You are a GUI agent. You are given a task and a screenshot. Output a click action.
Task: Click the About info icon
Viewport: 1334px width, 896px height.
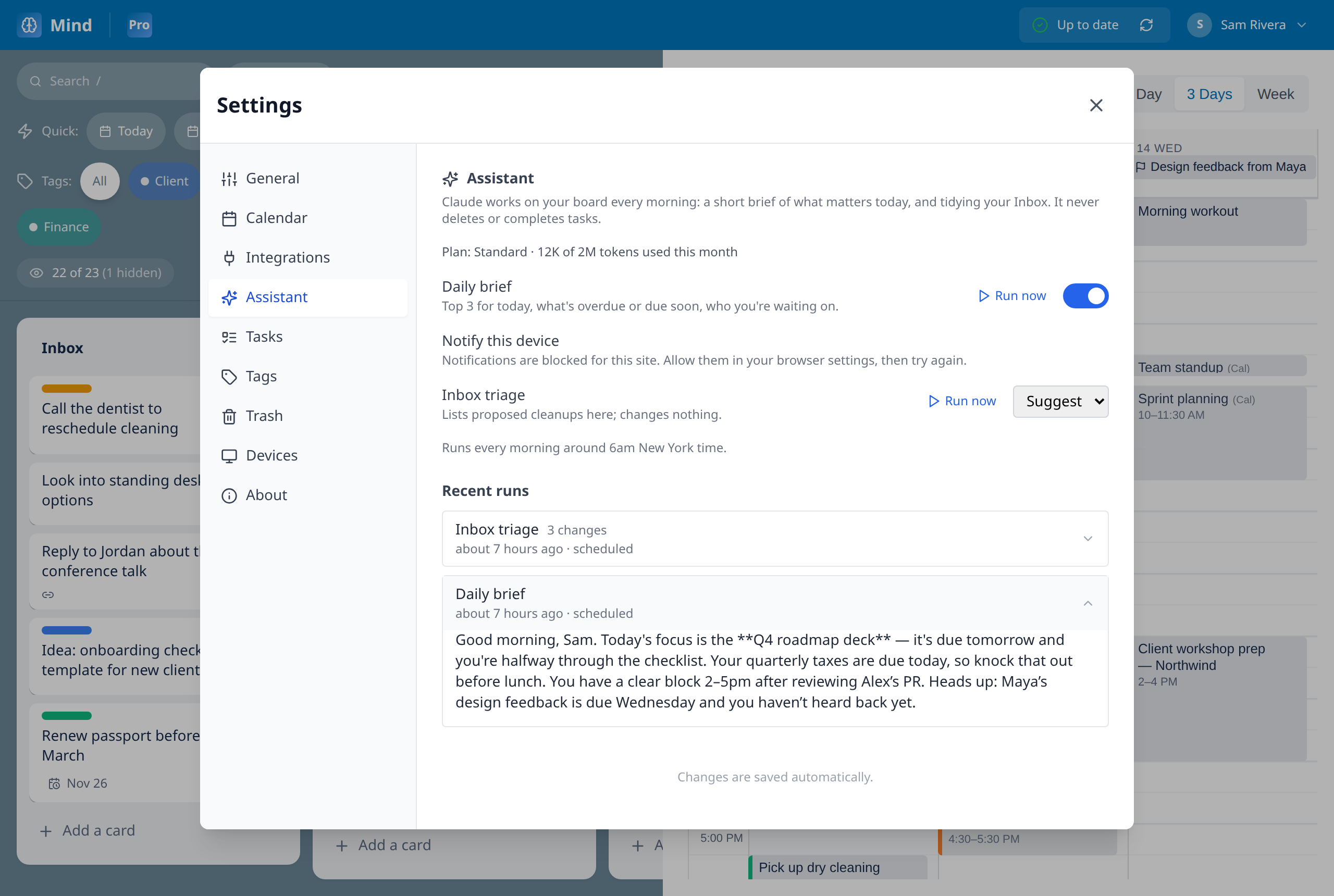click(229, 495)
